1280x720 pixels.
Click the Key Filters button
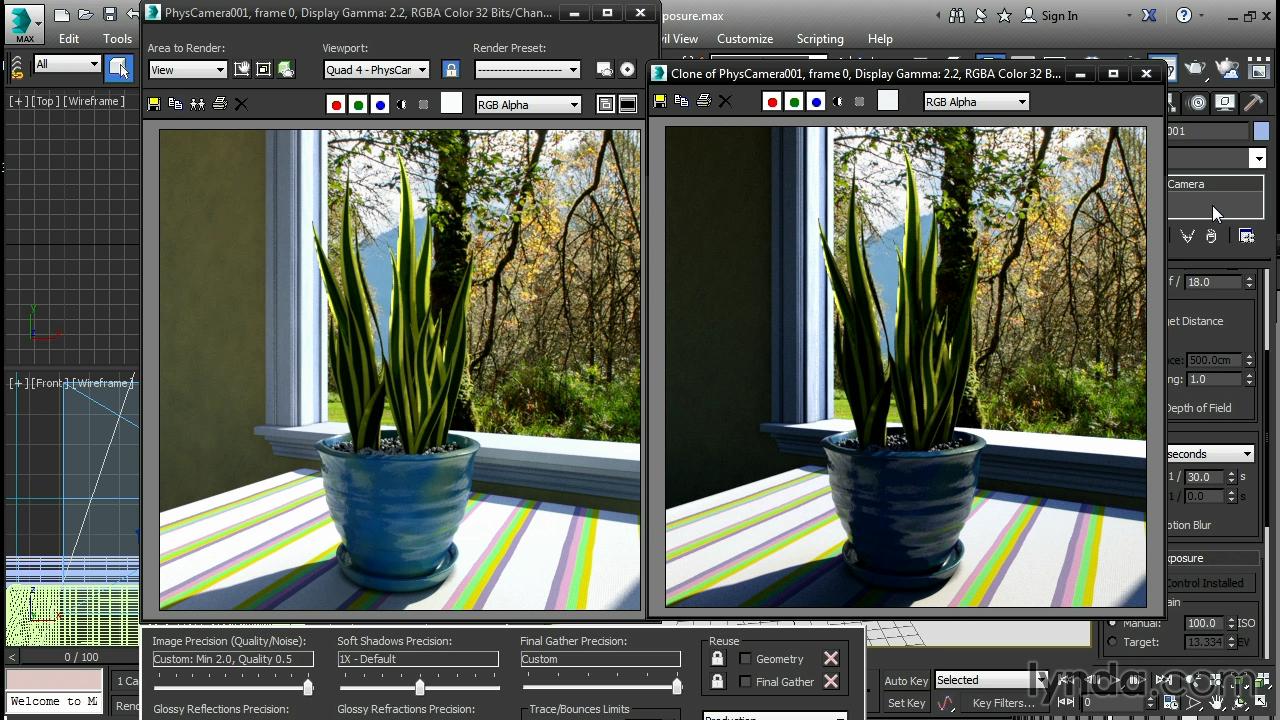[1003, 703]
